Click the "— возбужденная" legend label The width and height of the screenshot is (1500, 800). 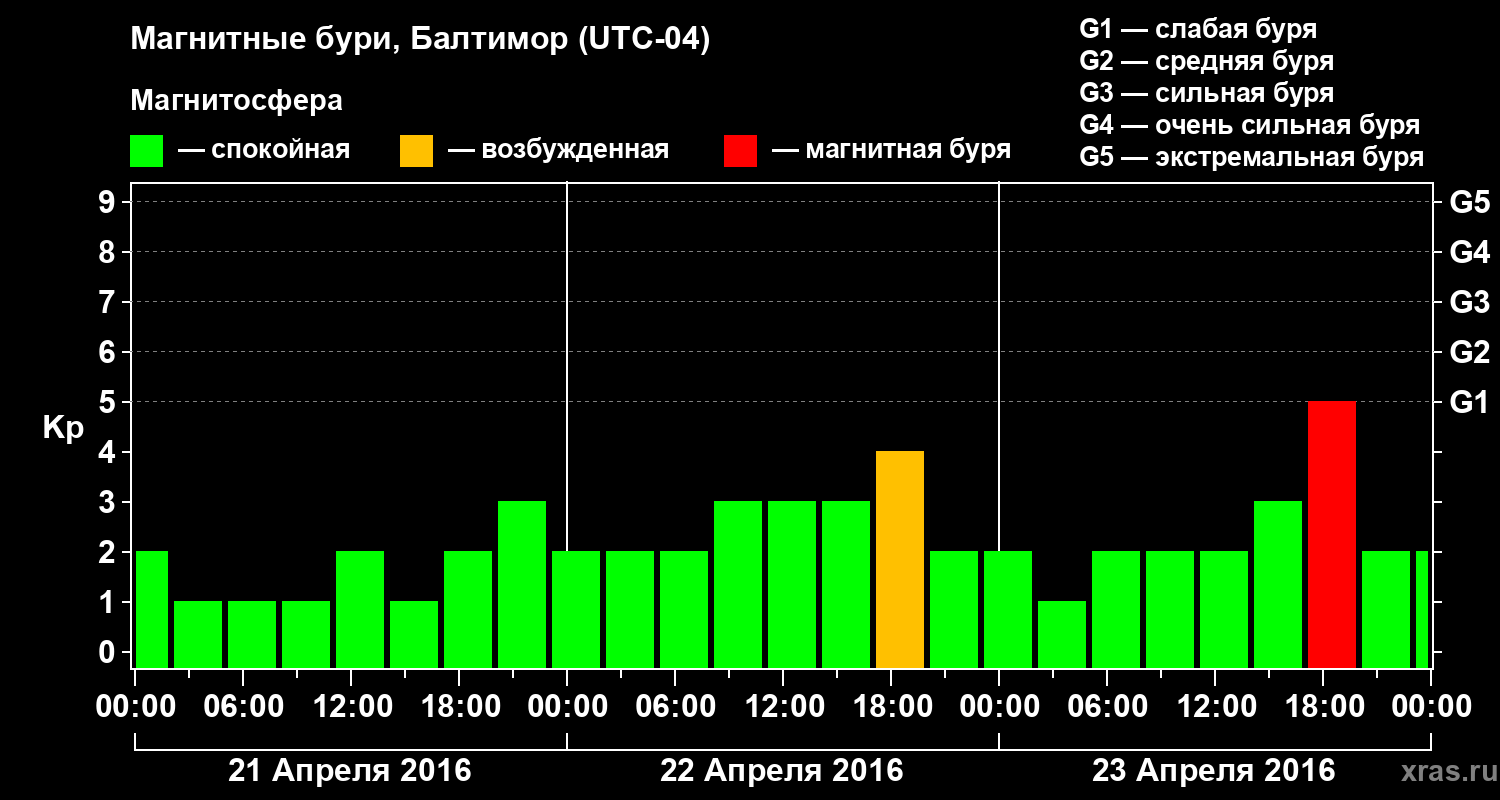558,151
